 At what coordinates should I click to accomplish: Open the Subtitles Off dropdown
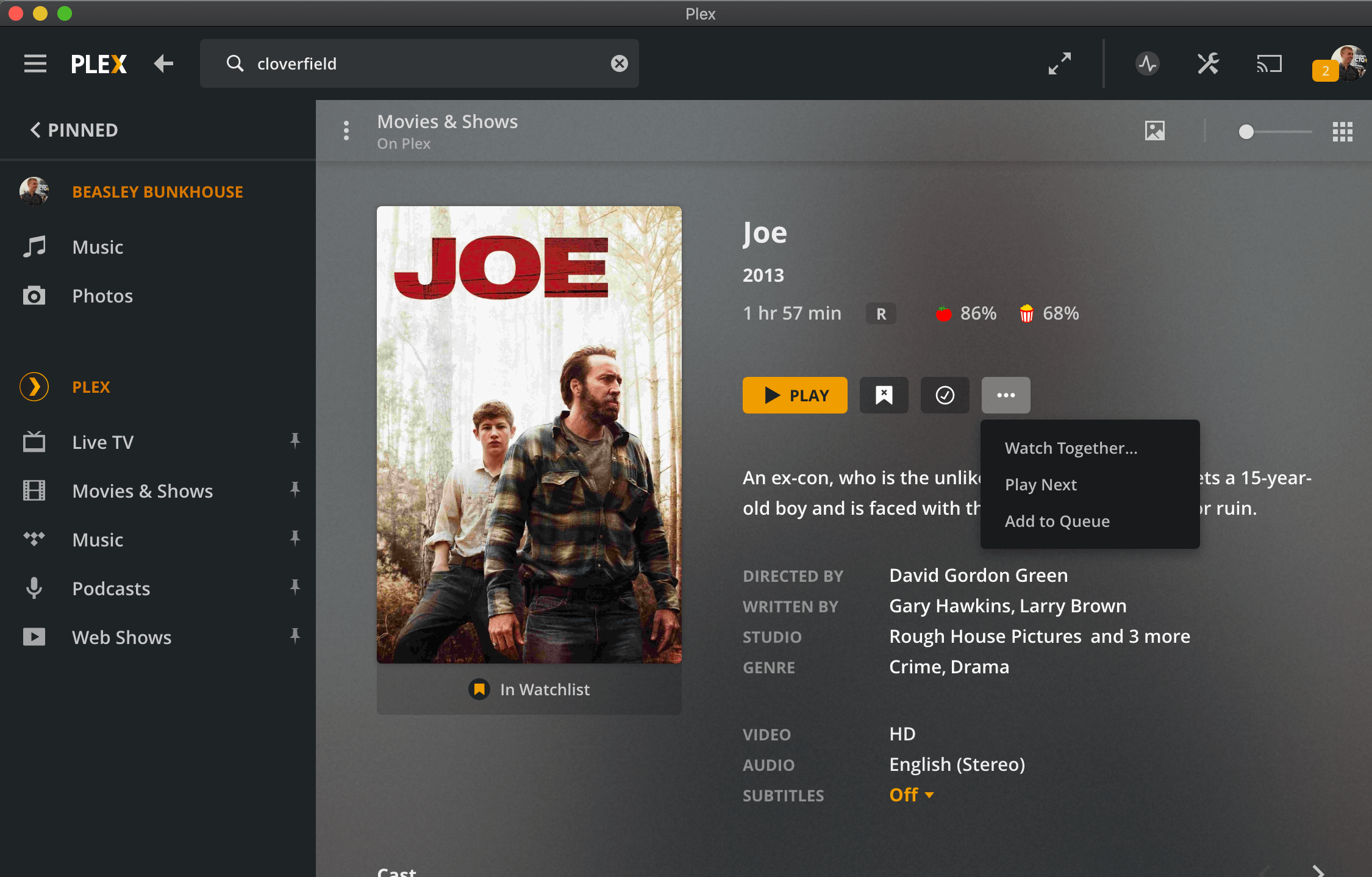[x=912, y=795]
